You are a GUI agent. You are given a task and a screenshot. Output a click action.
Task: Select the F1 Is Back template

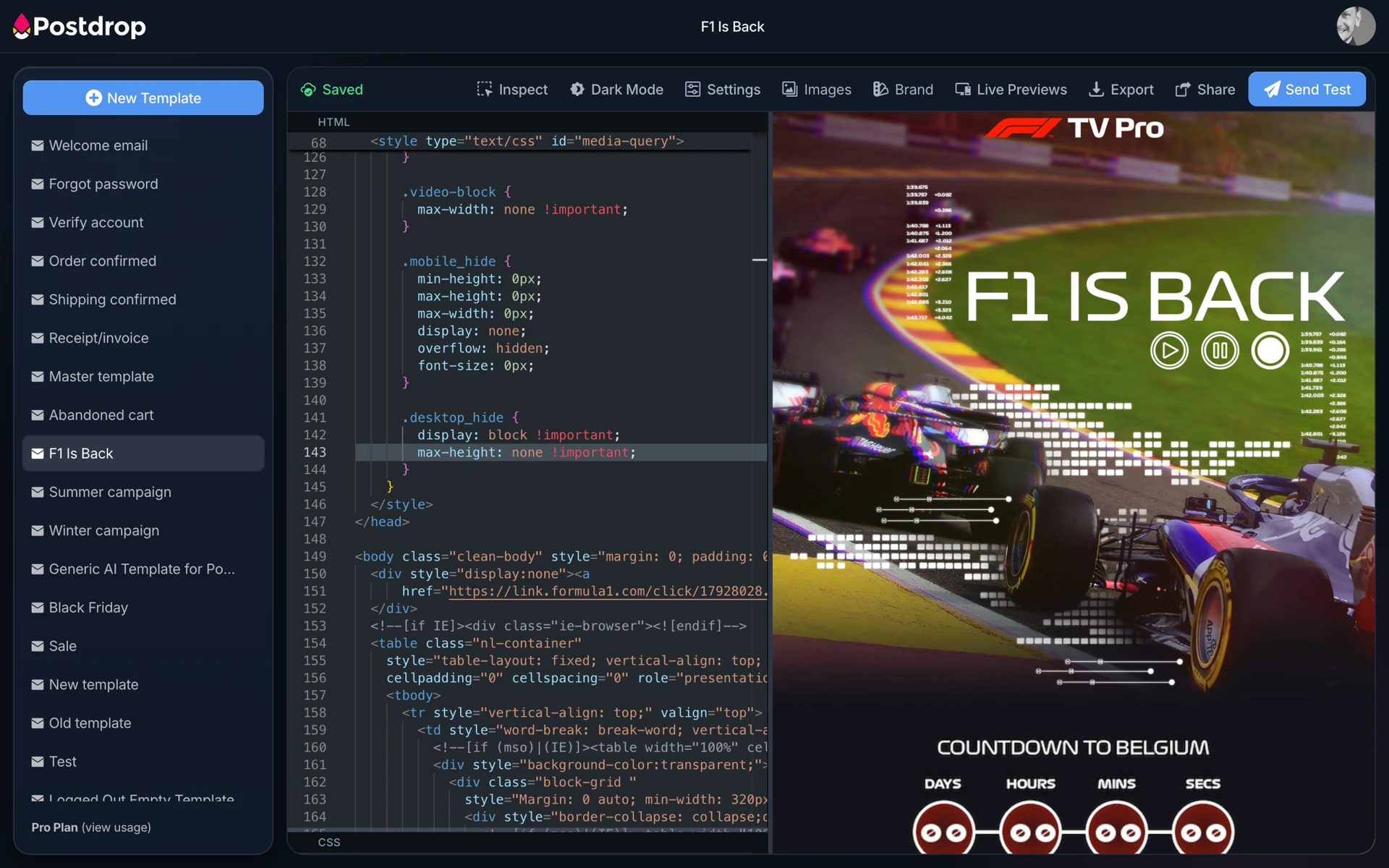143,454
